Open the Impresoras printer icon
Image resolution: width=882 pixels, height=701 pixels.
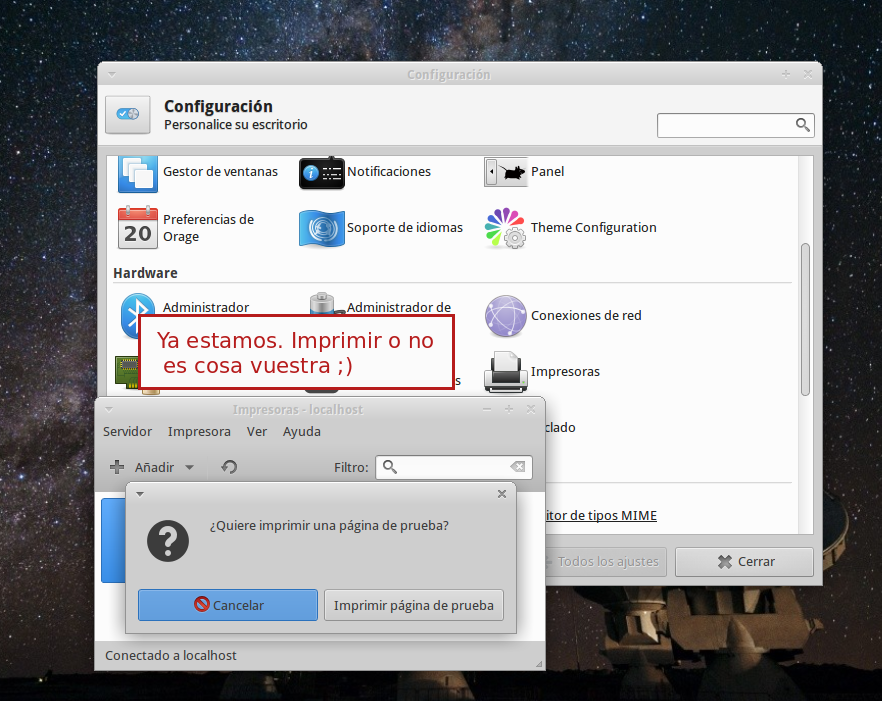tap(506, 371)
